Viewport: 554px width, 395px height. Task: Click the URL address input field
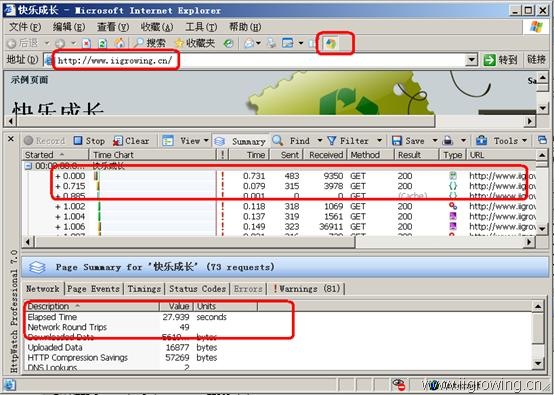(x=260, y=60)
